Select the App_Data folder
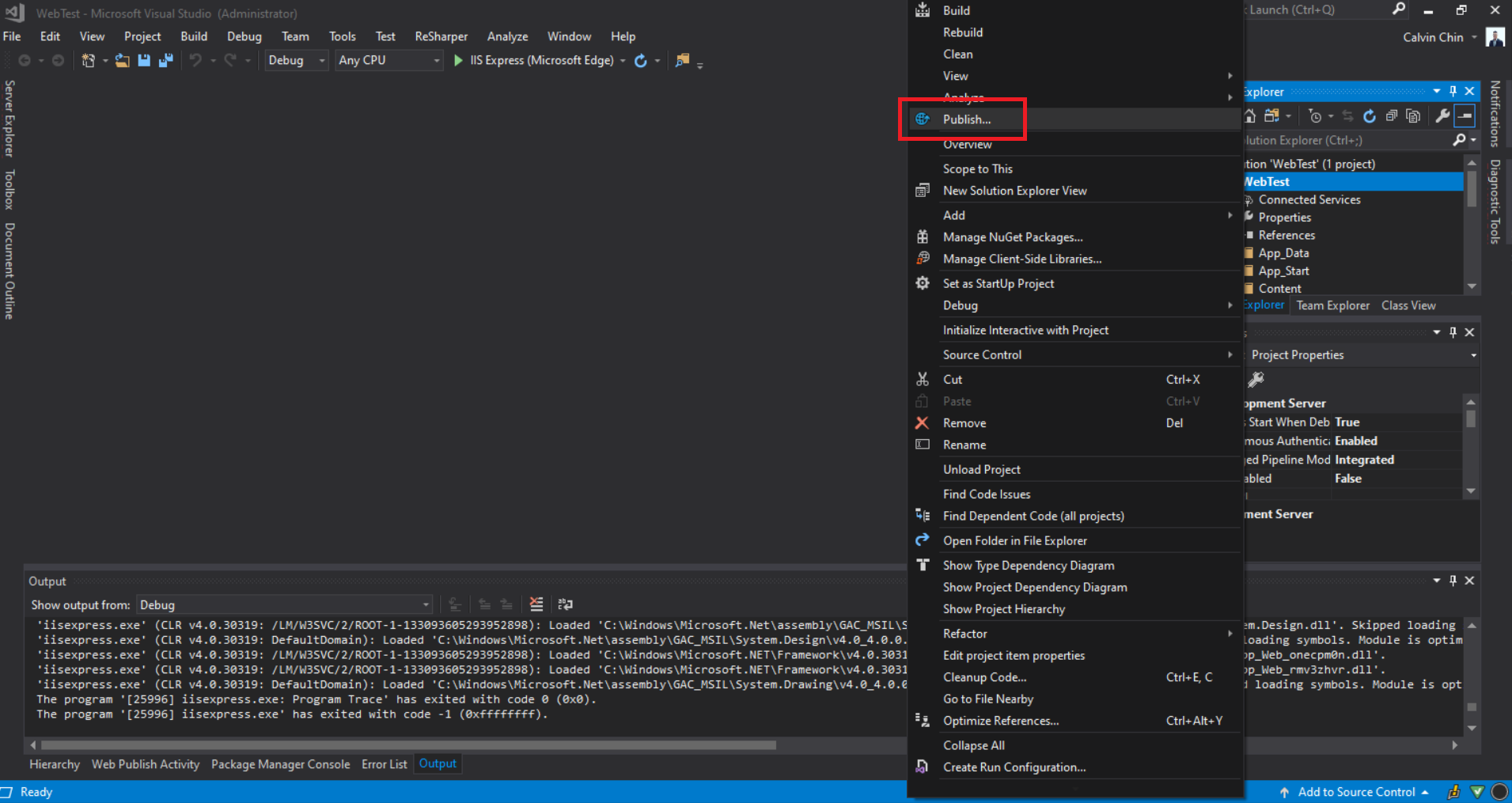The image size is (1512, 803). point(1283,253)
